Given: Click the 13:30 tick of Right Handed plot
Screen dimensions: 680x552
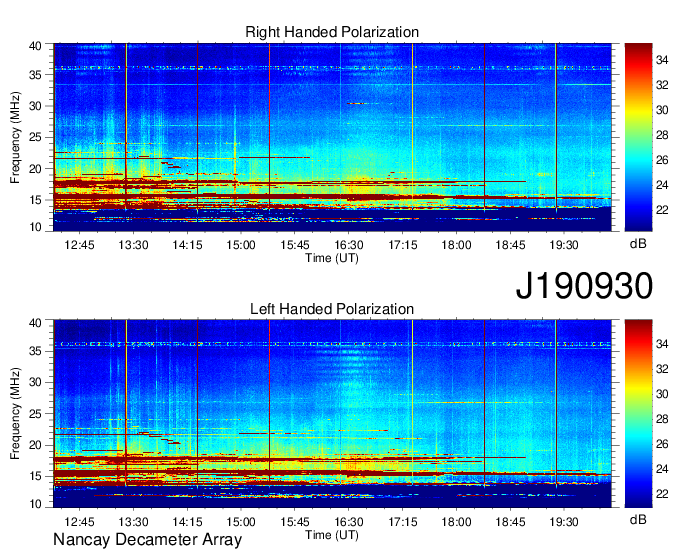Looking at the screenshot, I should [133, 245].
